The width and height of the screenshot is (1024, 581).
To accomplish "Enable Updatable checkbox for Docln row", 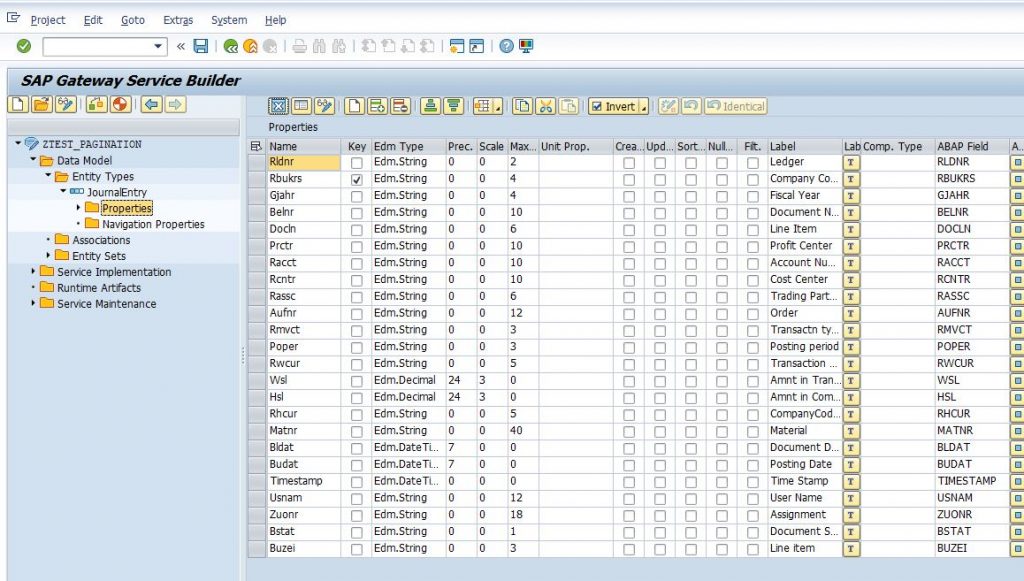I will click(660, 230).
